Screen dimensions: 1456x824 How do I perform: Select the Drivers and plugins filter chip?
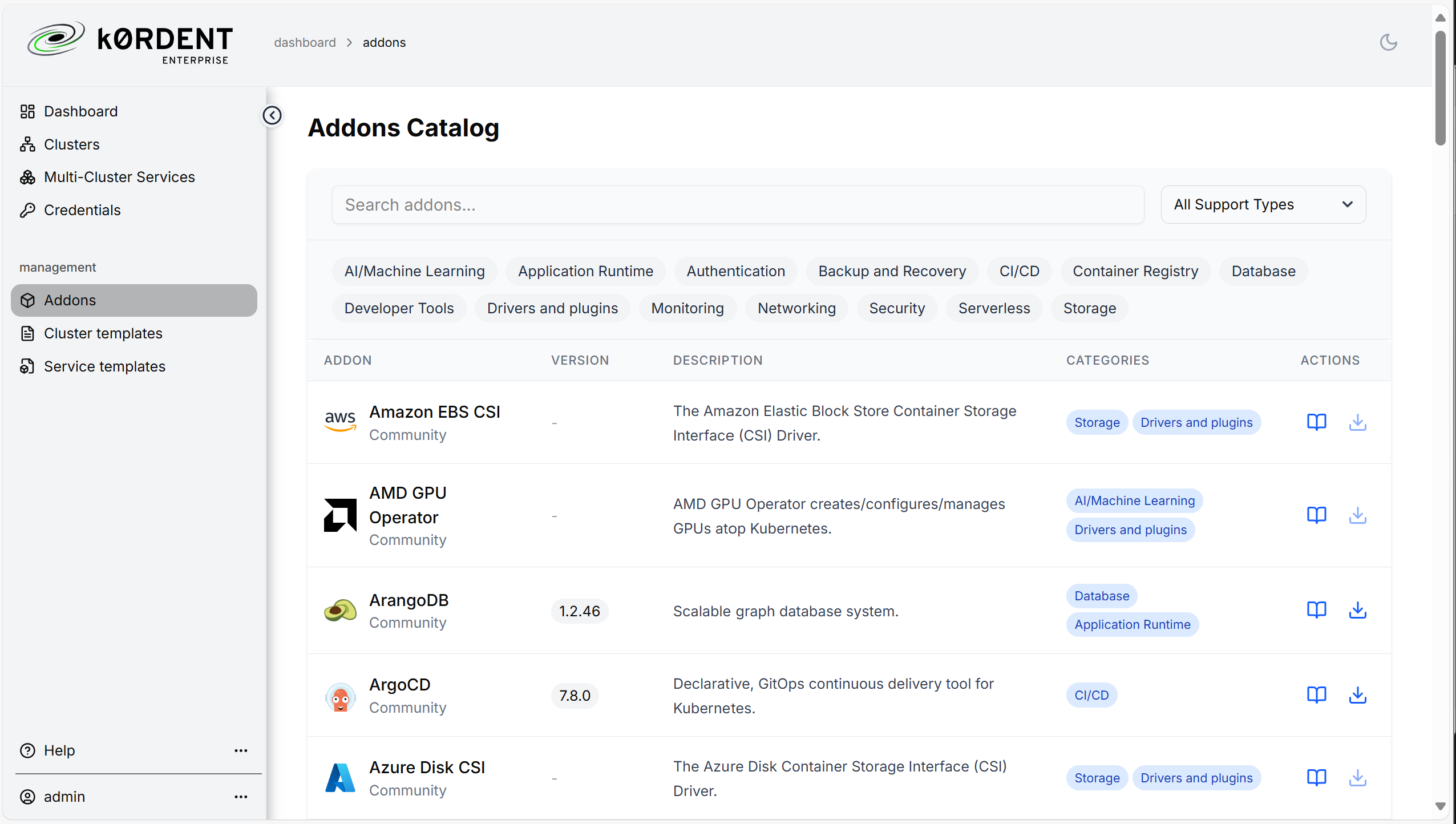(x=552, y=308)
